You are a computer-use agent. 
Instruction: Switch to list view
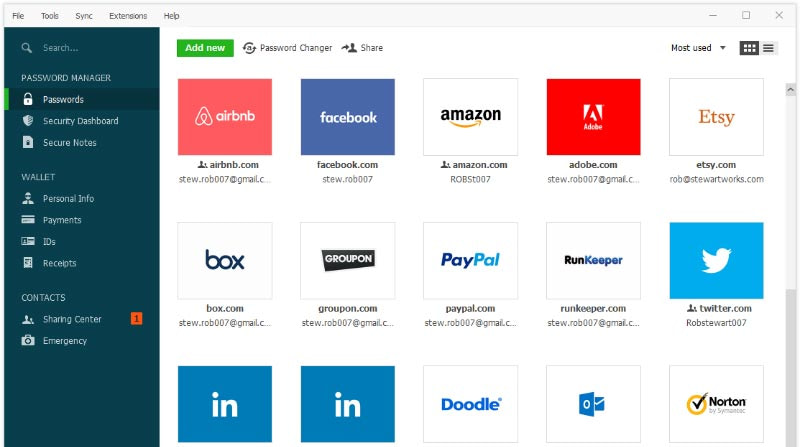(768, 48)
